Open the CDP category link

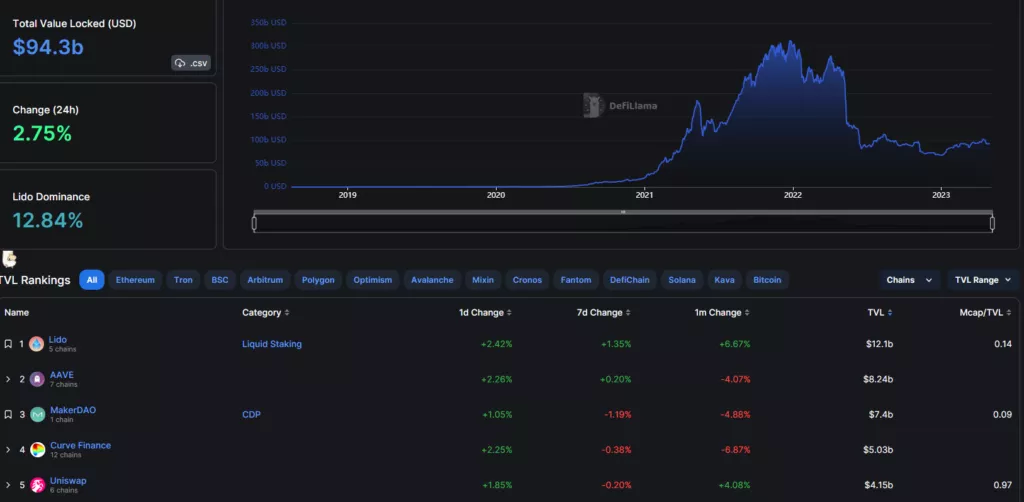tap(251, 415)
